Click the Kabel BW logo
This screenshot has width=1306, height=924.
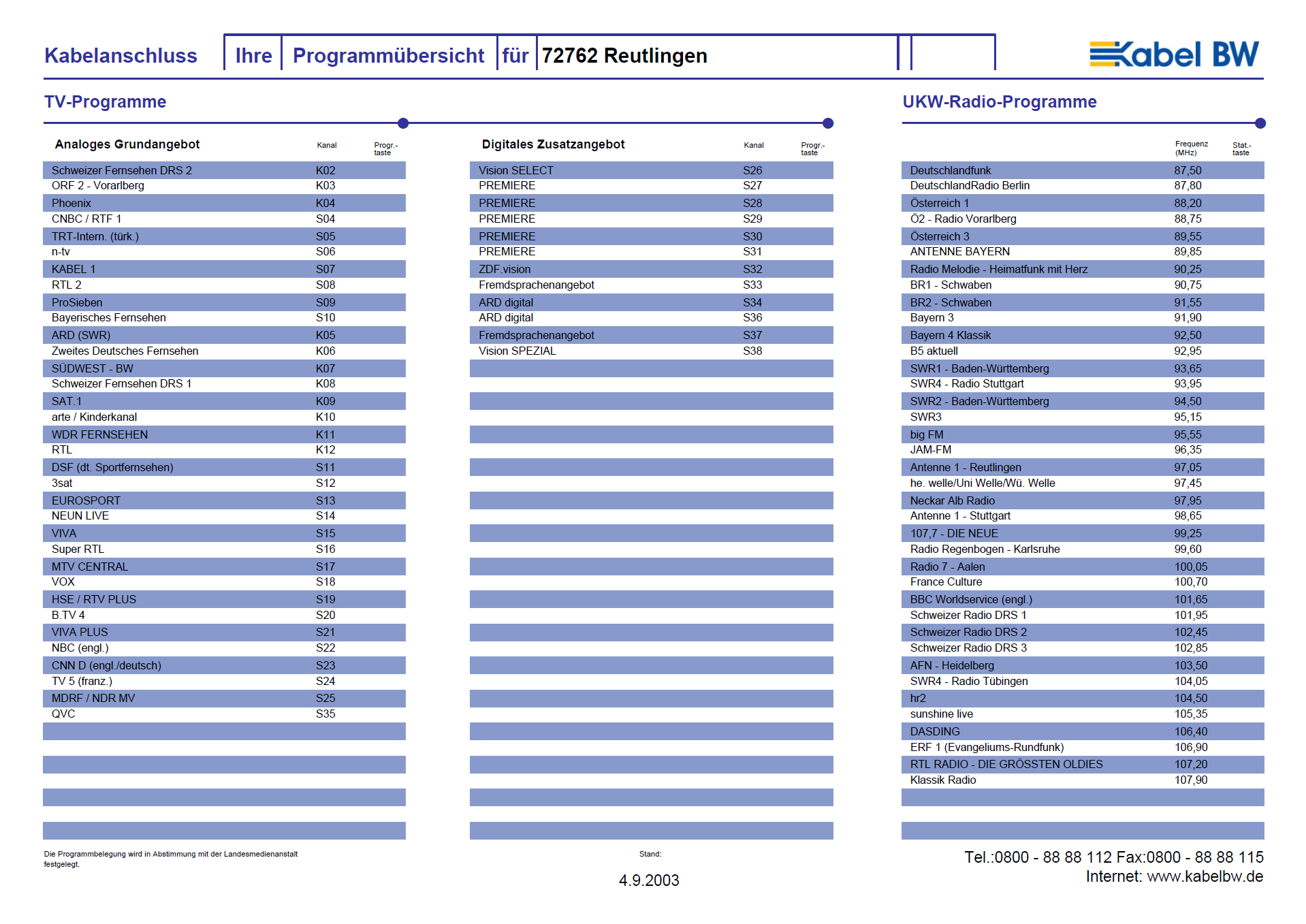tap(1174, 54)
